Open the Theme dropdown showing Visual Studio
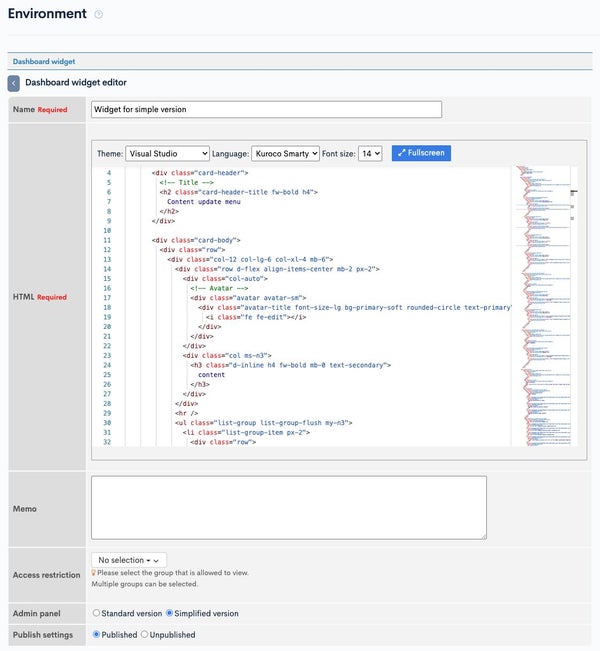Viewport: 600px width, 651px height. point(167,154)
